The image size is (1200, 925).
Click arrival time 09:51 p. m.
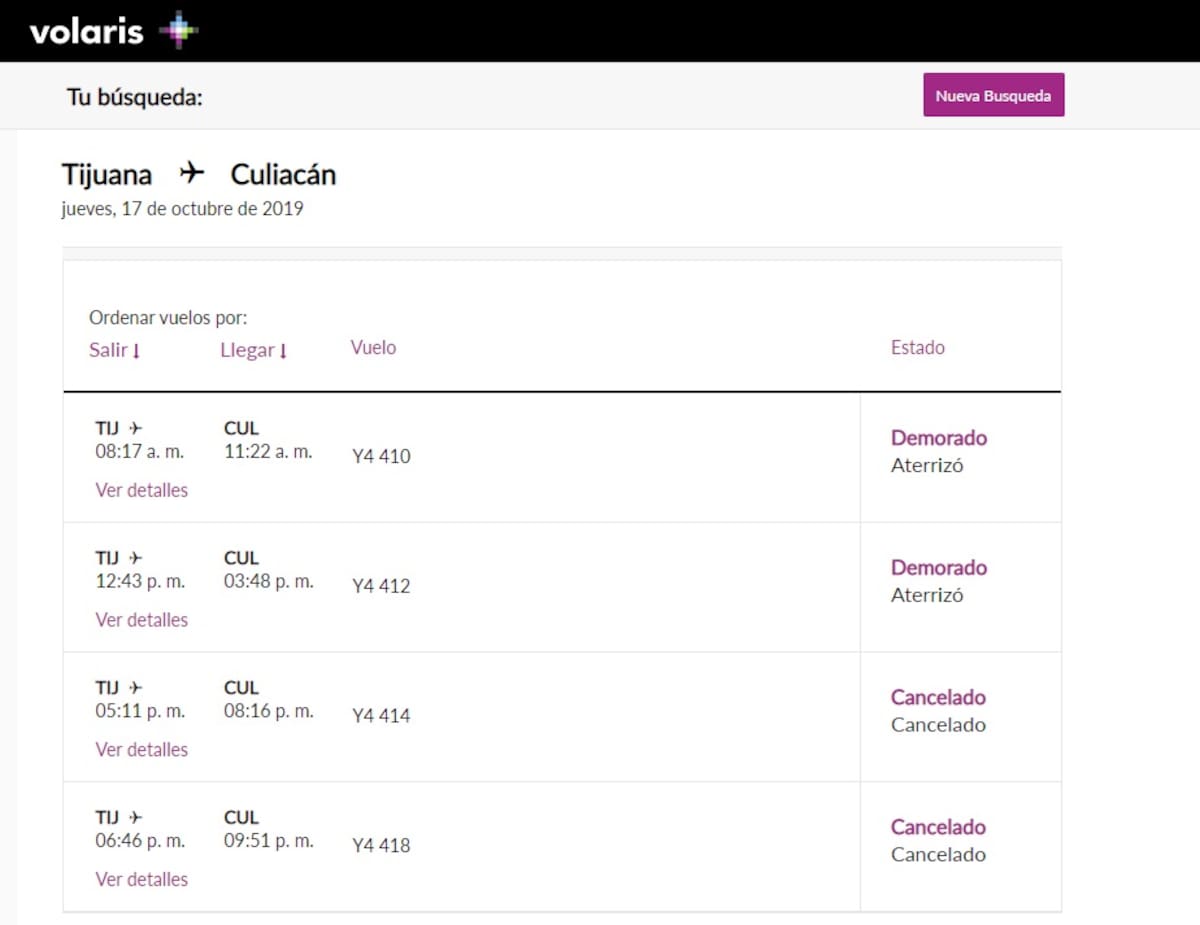coord(269,841)
